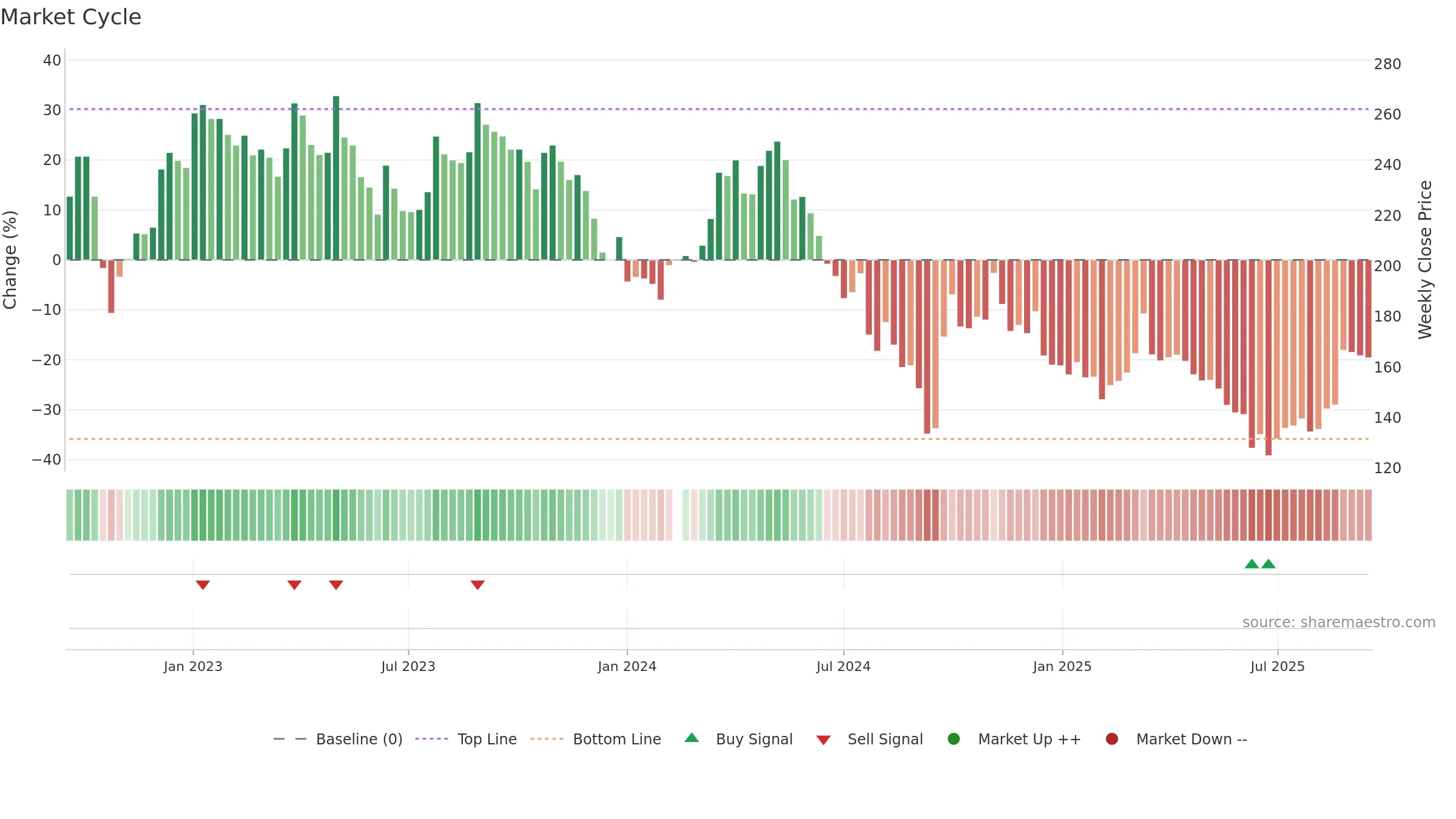The width and height of the screenshot is (1456, 819).
Task: Click the Market Cycle chart title
Action: 71,17
